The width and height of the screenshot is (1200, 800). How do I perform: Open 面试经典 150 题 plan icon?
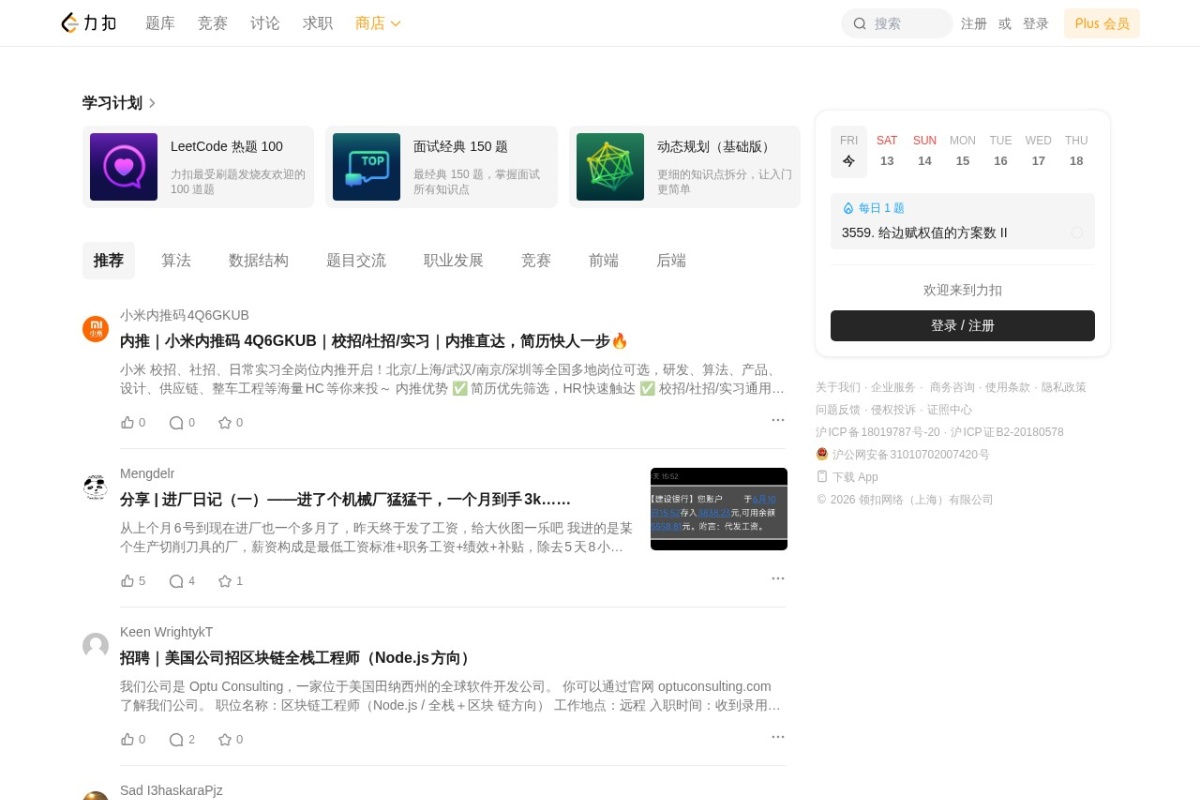[366, 167]
